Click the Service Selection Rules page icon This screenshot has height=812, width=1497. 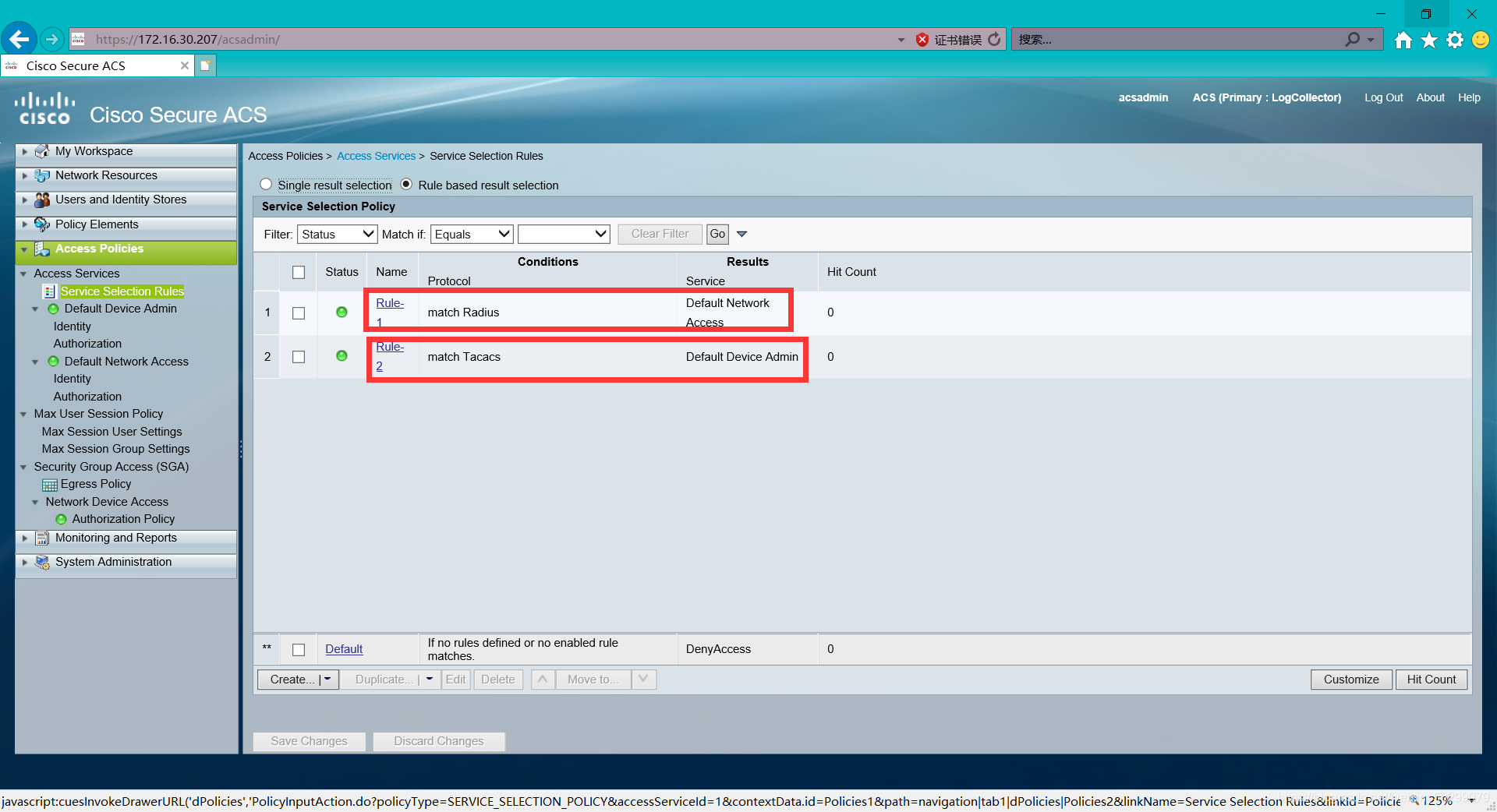49,291
